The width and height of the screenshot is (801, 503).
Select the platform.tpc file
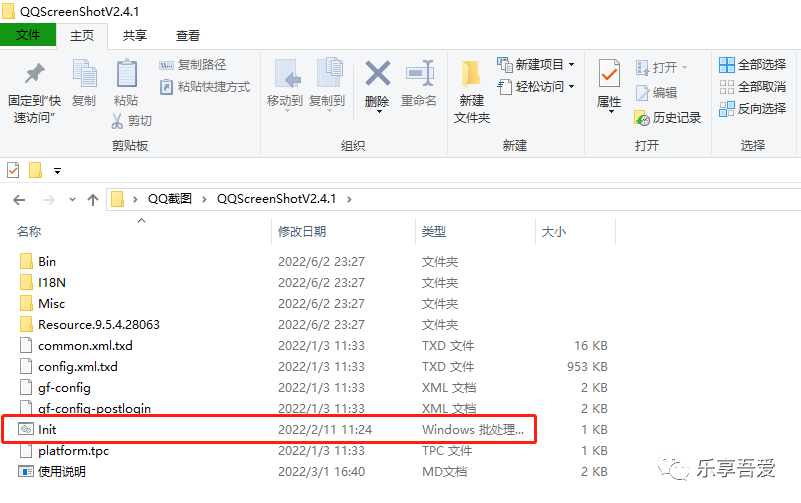pos(74,451)
